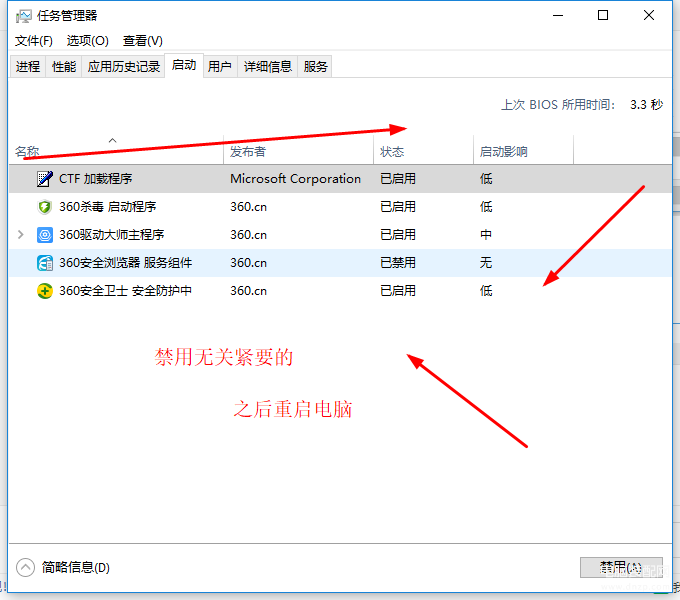
Task: Click 无 impact of 360安全浏览器
Action: pos(486,263)
